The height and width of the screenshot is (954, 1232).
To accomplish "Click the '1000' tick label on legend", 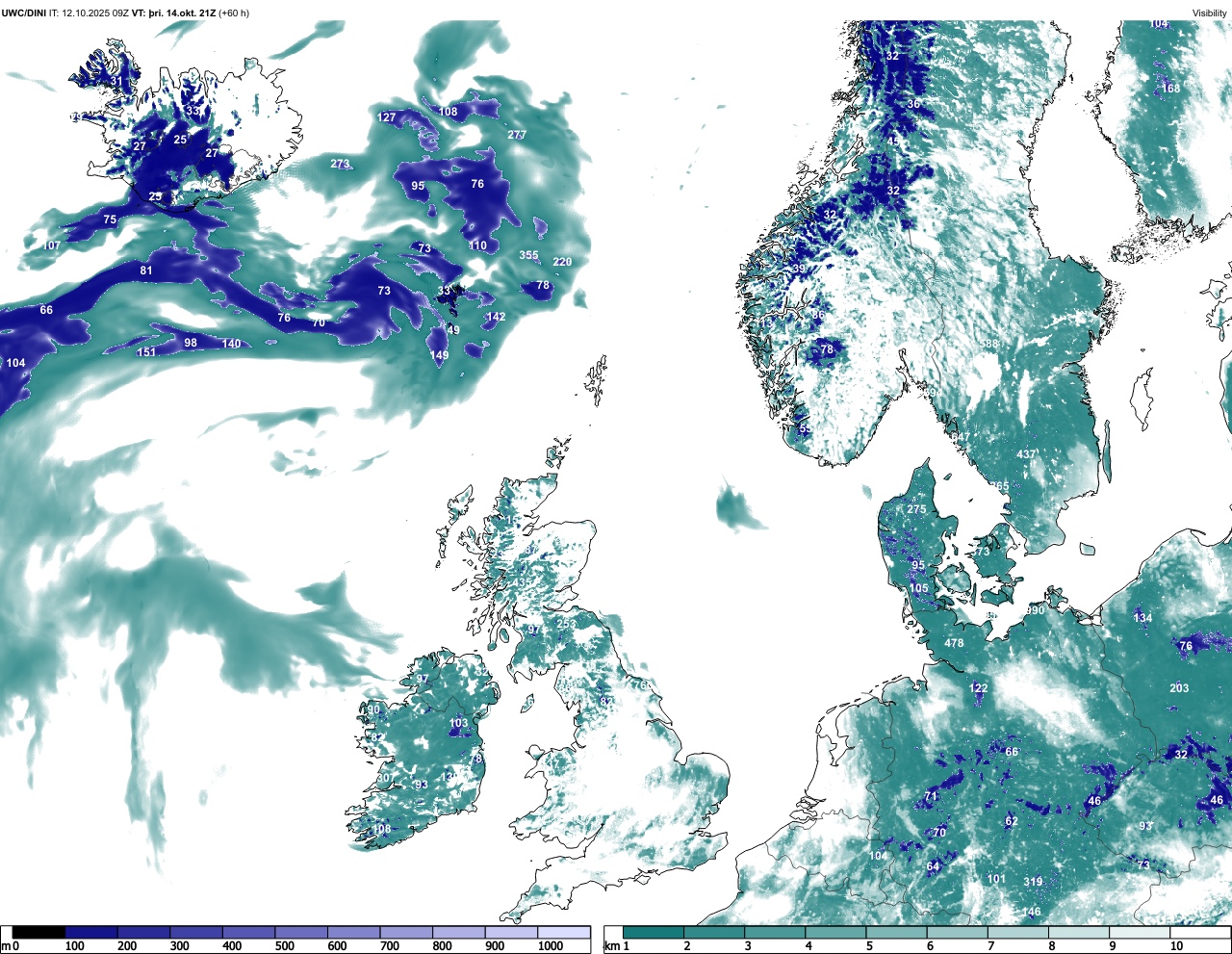I will tap(551, 946).
